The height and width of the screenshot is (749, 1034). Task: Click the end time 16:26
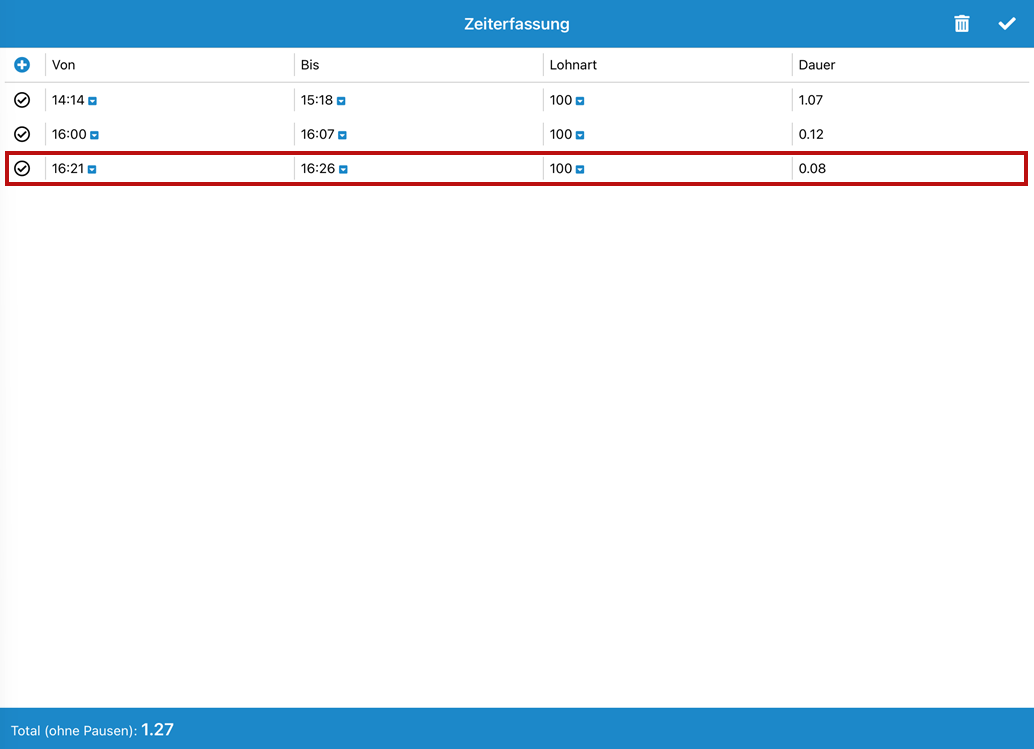318,169
